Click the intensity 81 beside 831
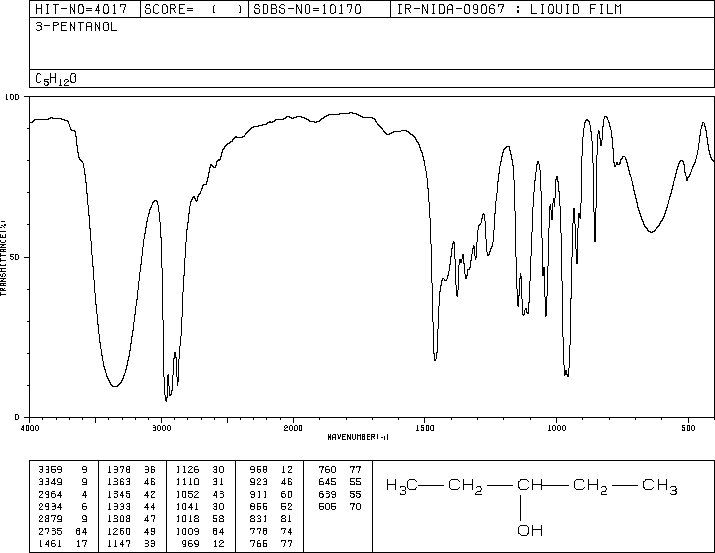 click(x=287, y=519)
